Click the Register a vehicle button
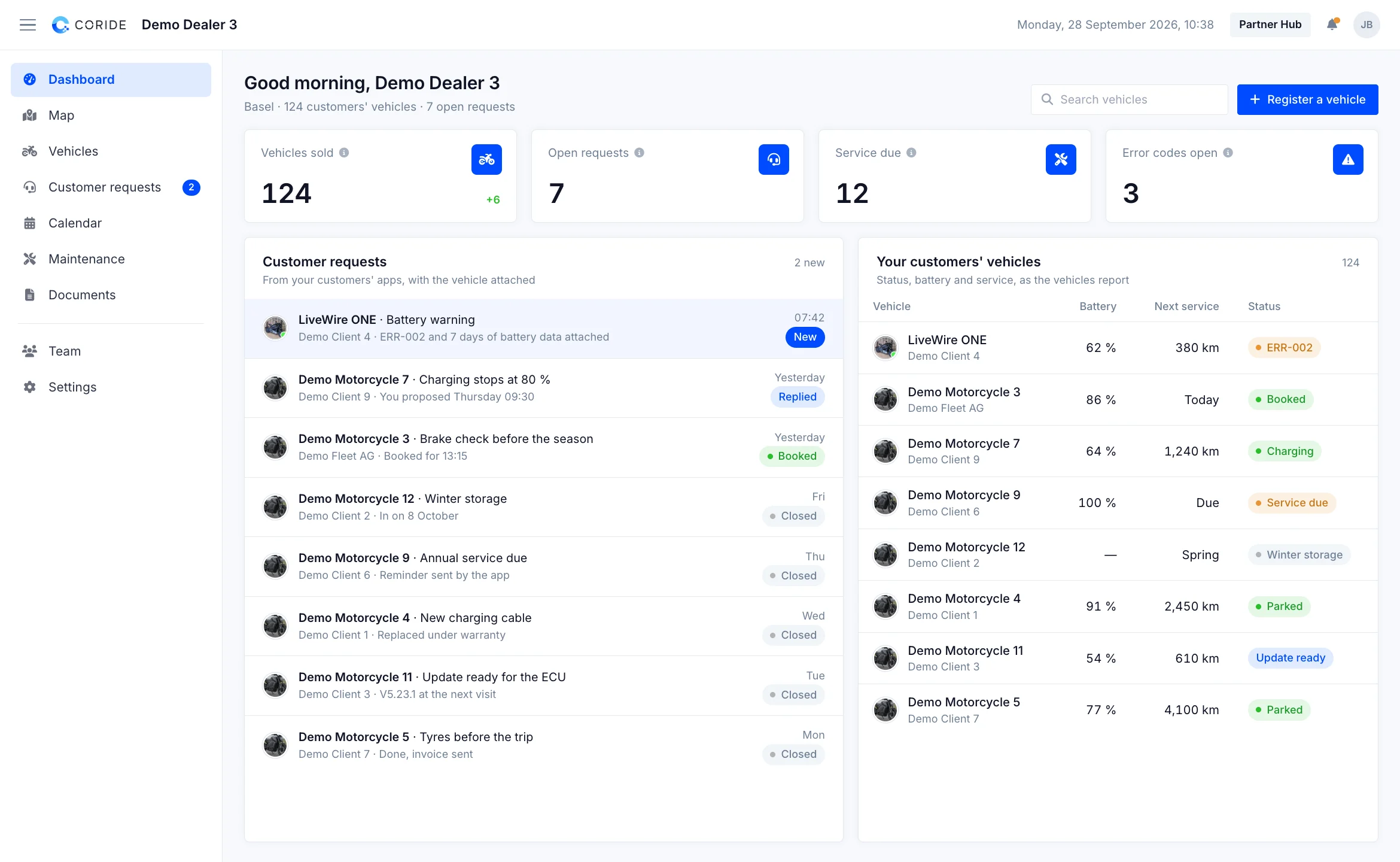The height and width of the screenshot is (862, 1400). (1307, 99)
